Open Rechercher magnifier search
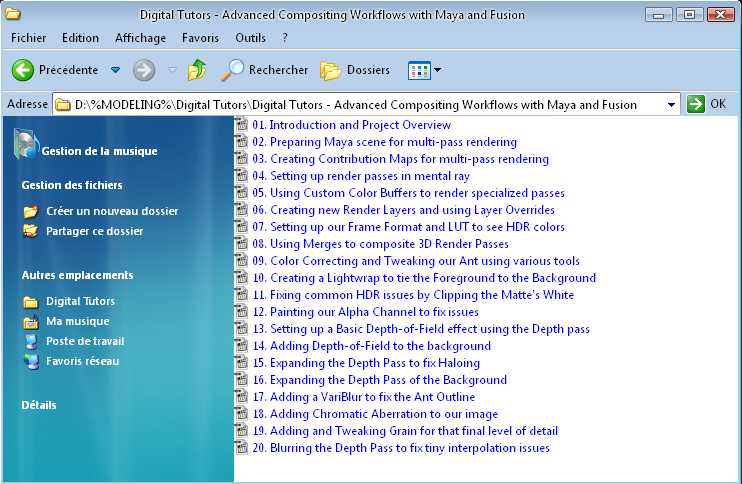The height and width of the screenshot is (484, 742). click(x=232, y=70)
